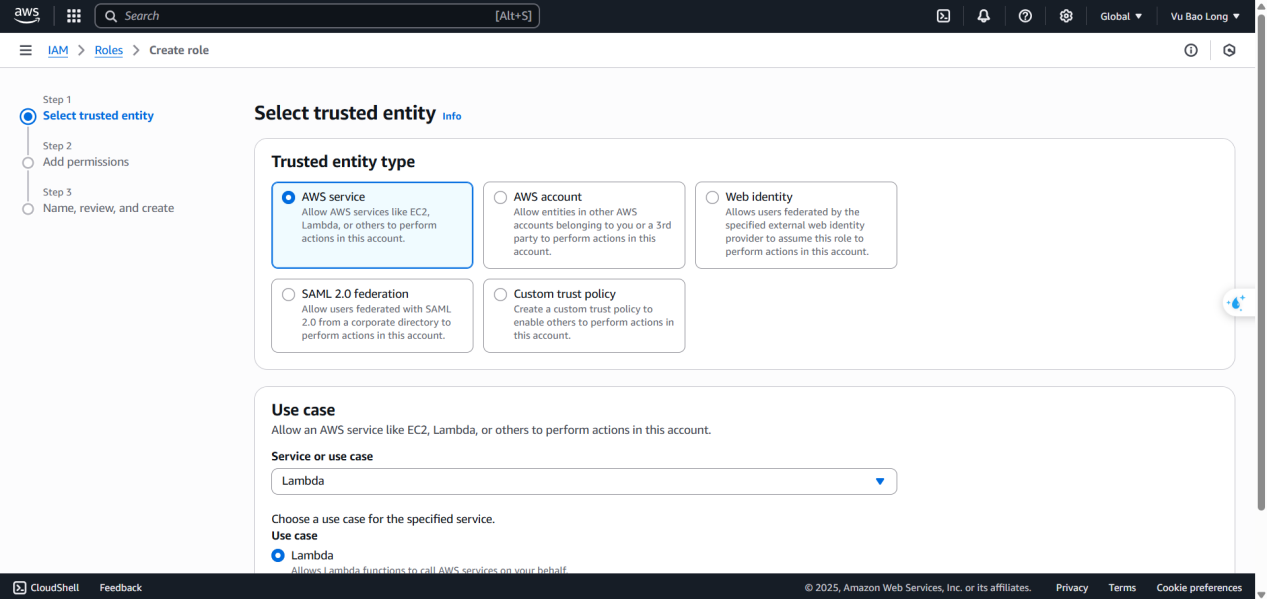Launch CloudShell from the top bar icon

point(943,16)
